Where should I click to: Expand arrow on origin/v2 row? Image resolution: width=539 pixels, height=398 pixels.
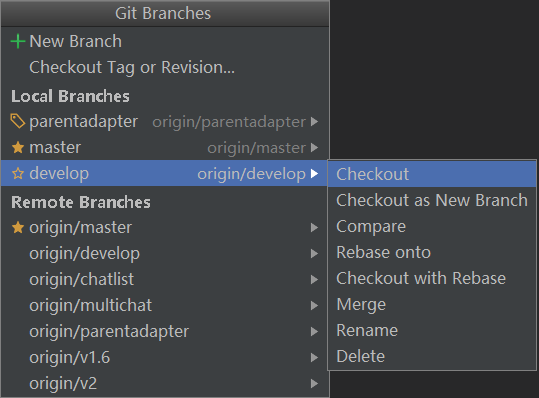point(314,384)
